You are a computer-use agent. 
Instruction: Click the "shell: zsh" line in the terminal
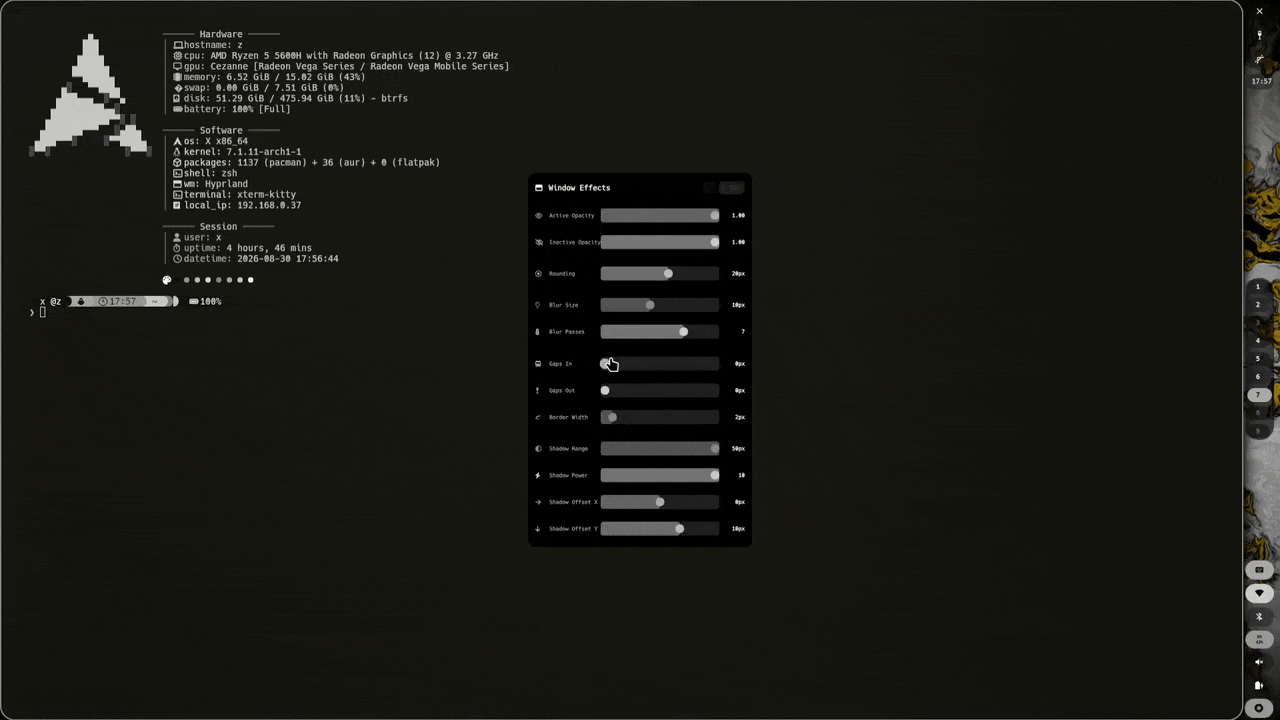(205, 173)
